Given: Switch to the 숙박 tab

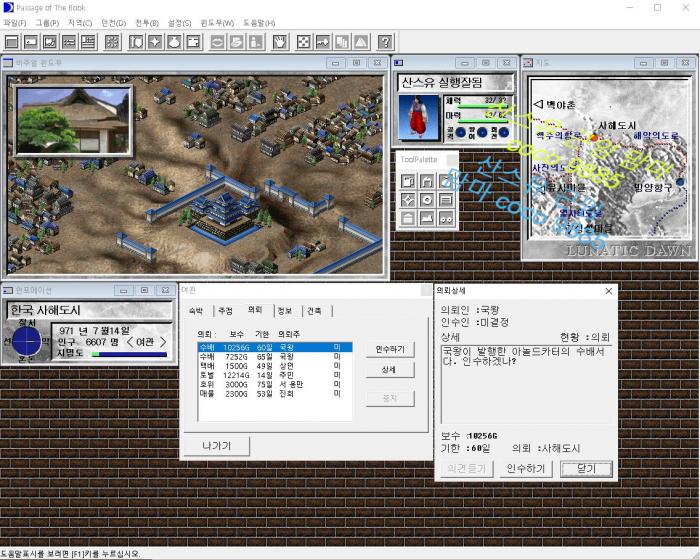Looking at the screenshot, I should pyautogui.click(x=196, y=311).
